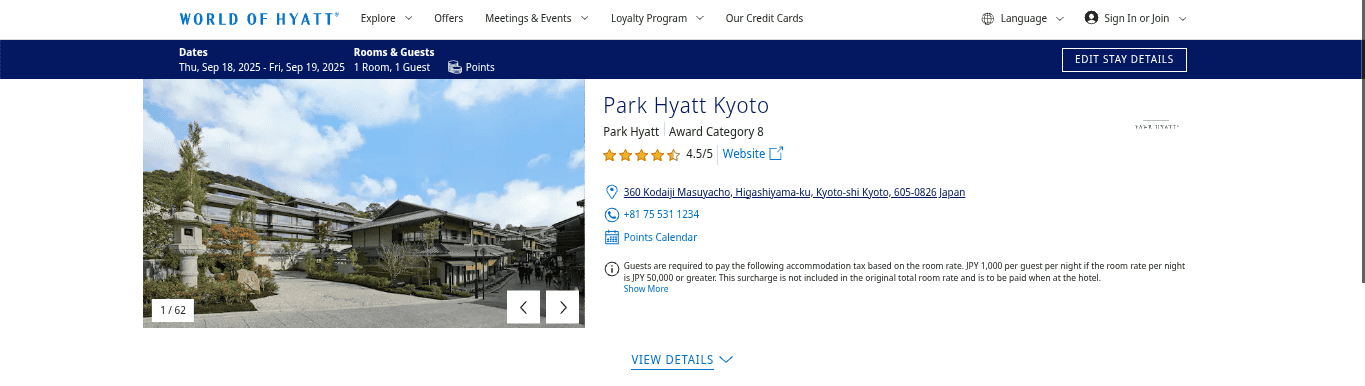
Task: Click the View Details chevron arrow
Action: point(726,360)
